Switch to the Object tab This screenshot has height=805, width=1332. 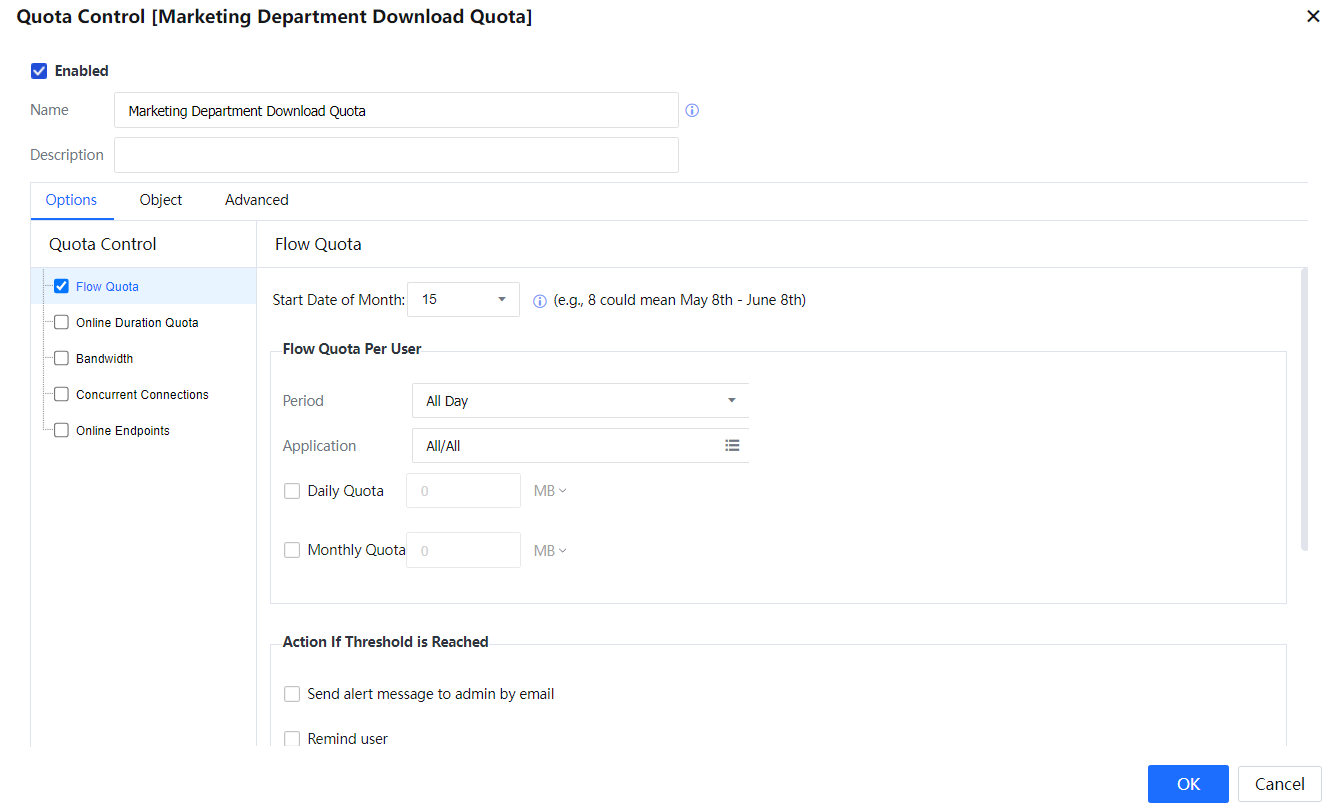161,200
